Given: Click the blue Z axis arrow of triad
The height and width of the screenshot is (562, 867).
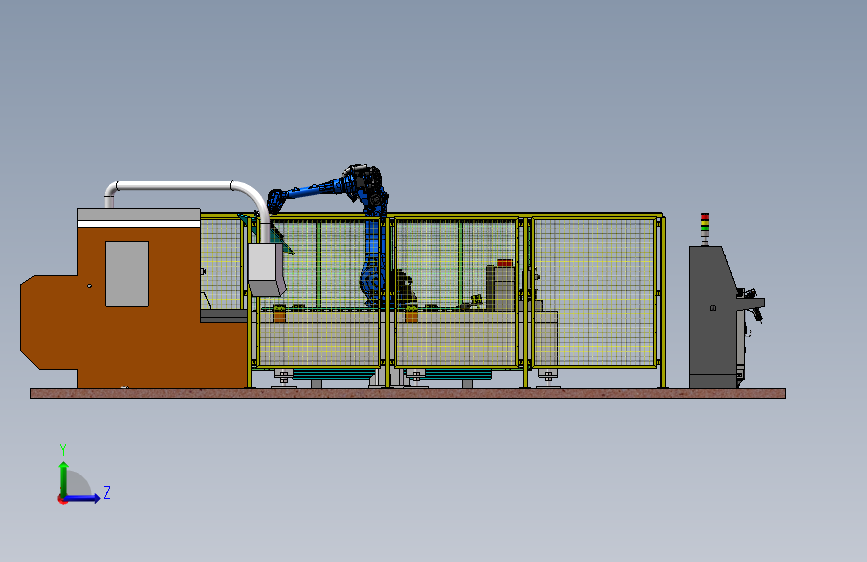Looking at the screenshot, I should click(82, 498).
